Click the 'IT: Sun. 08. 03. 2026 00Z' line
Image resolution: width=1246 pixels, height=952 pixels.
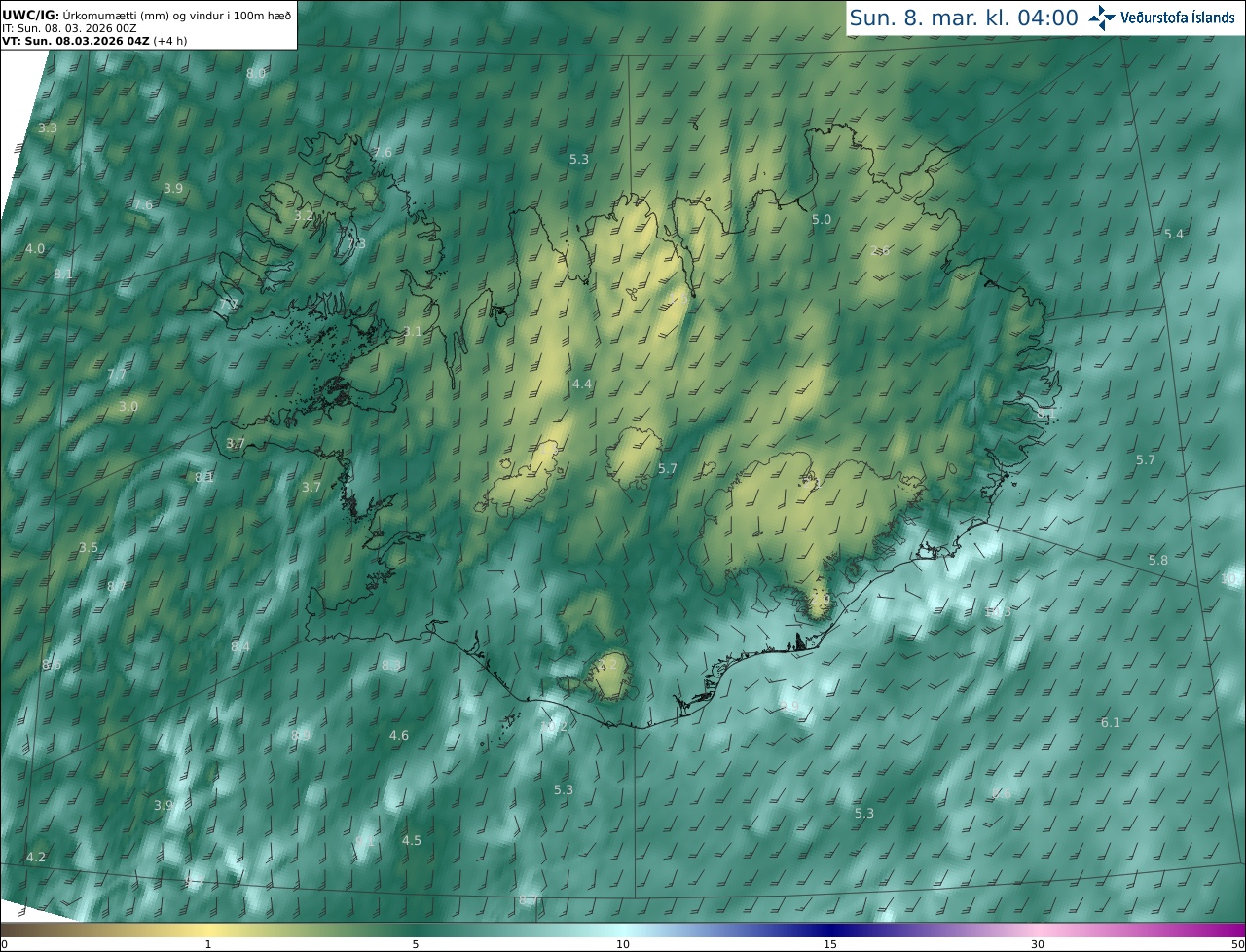coord(69,28)
